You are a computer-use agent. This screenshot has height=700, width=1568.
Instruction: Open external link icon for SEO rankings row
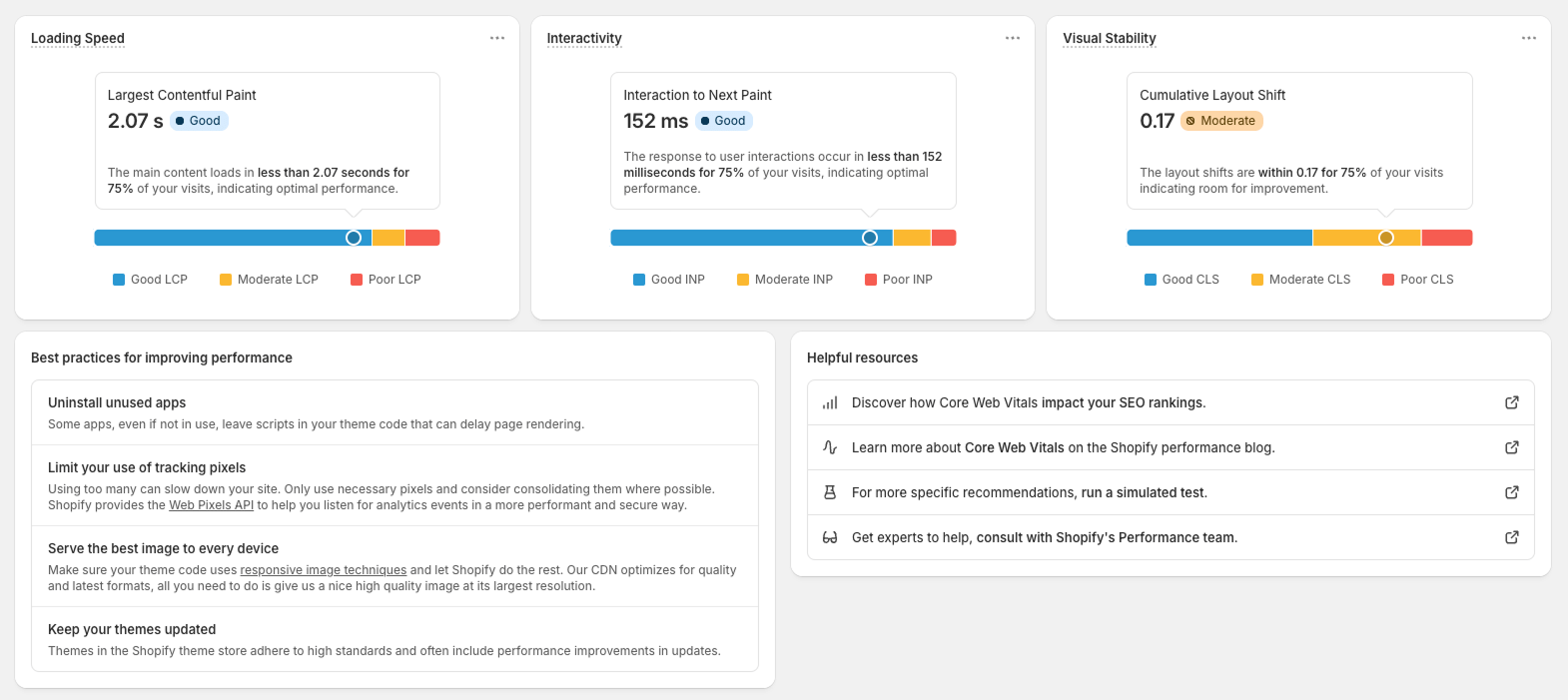point(1512,402)
